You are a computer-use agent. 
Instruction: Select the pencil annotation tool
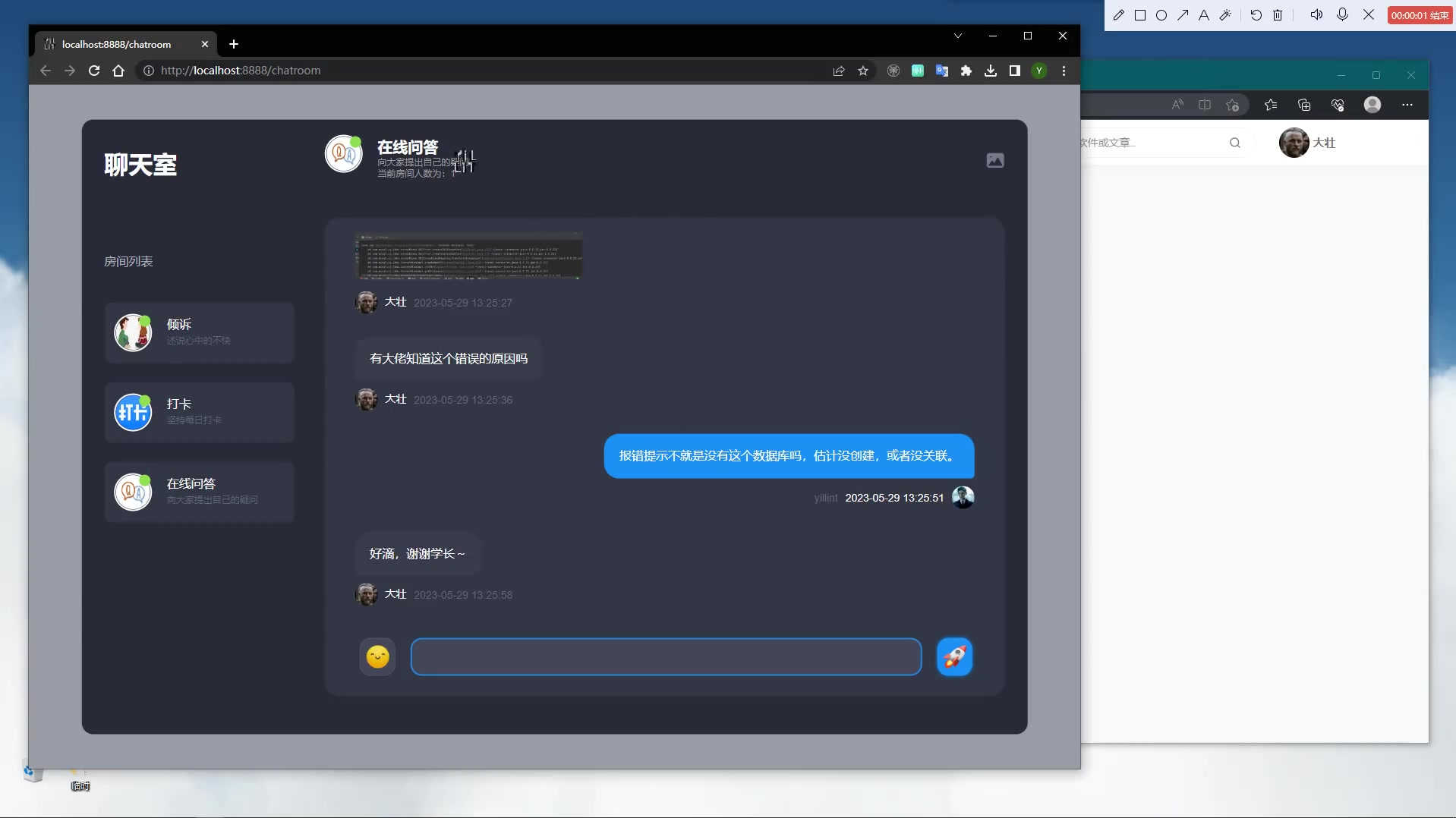(x=1118, y=15)
